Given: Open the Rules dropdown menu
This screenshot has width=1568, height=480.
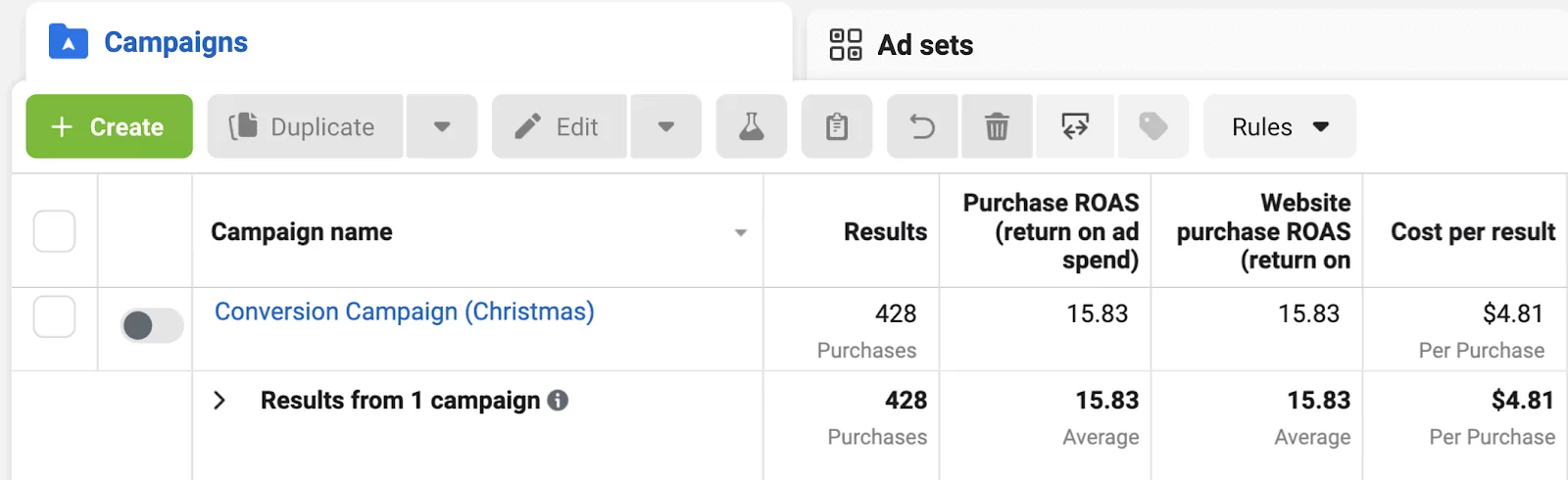Looking at the screenshot, I should pyautogui.click(x=1279, y=126).
